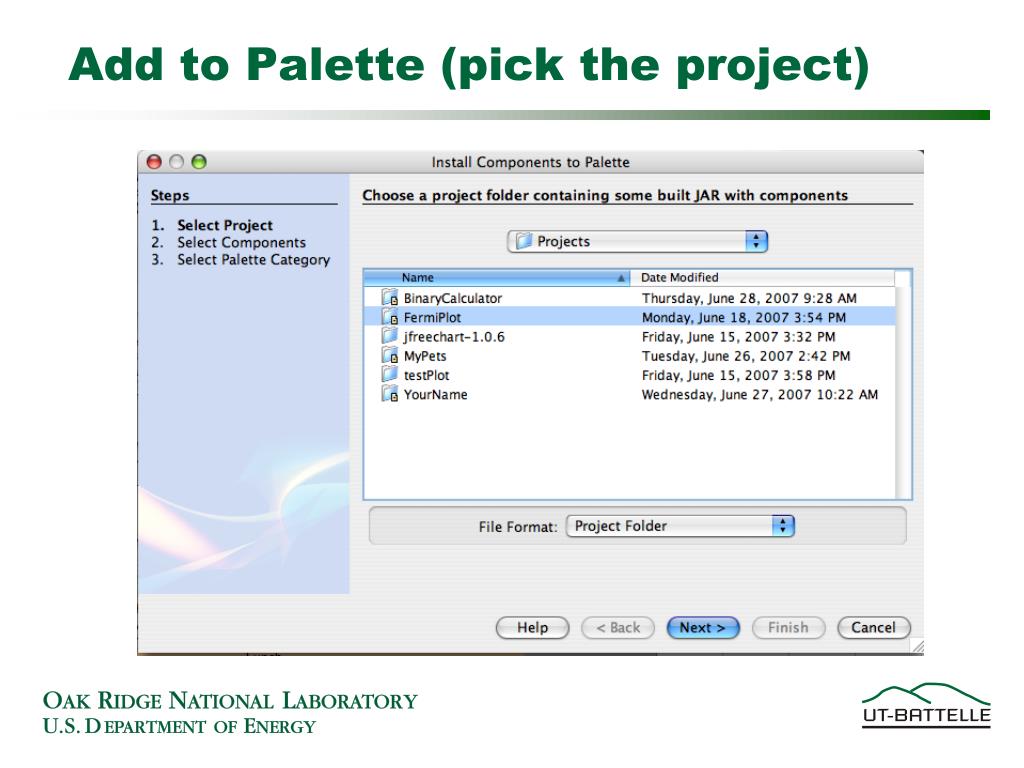The height and width of the screenshot is (768, 1024).
Task: Click the window resize grip corner
Action: [x=918, y=647]
